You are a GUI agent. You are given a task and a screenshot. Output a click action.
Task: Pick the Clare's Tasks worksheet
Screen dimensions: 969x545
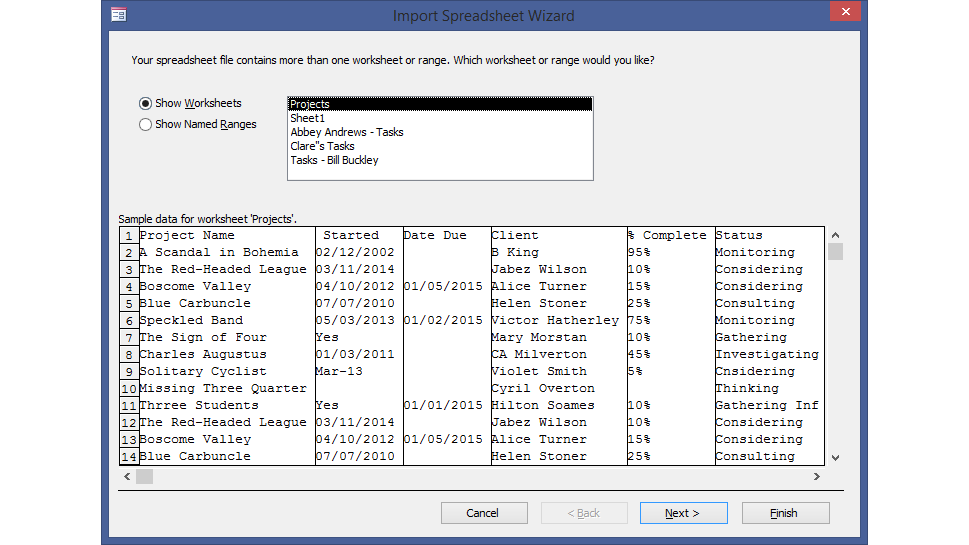coord(440,146)
